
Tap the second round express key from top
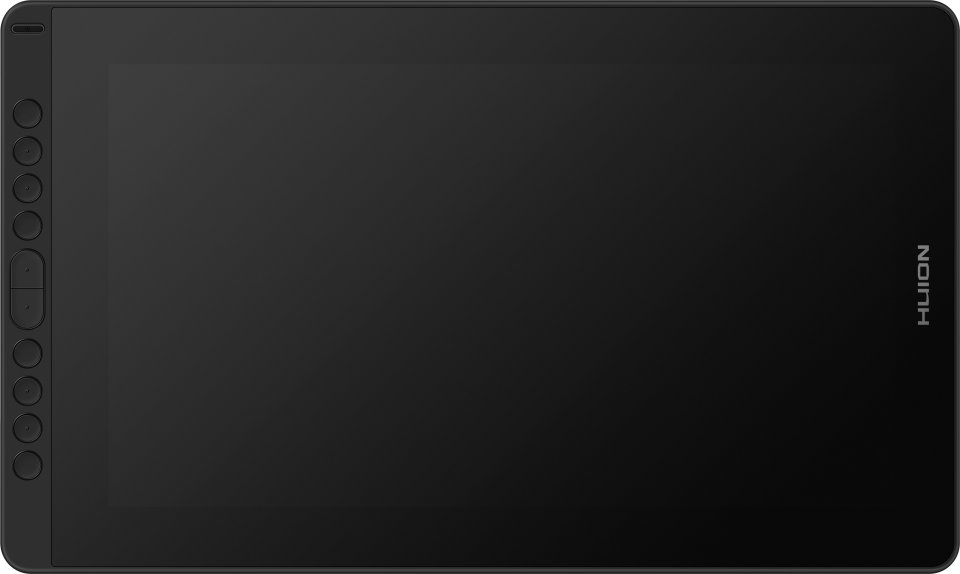click(28, 151)
